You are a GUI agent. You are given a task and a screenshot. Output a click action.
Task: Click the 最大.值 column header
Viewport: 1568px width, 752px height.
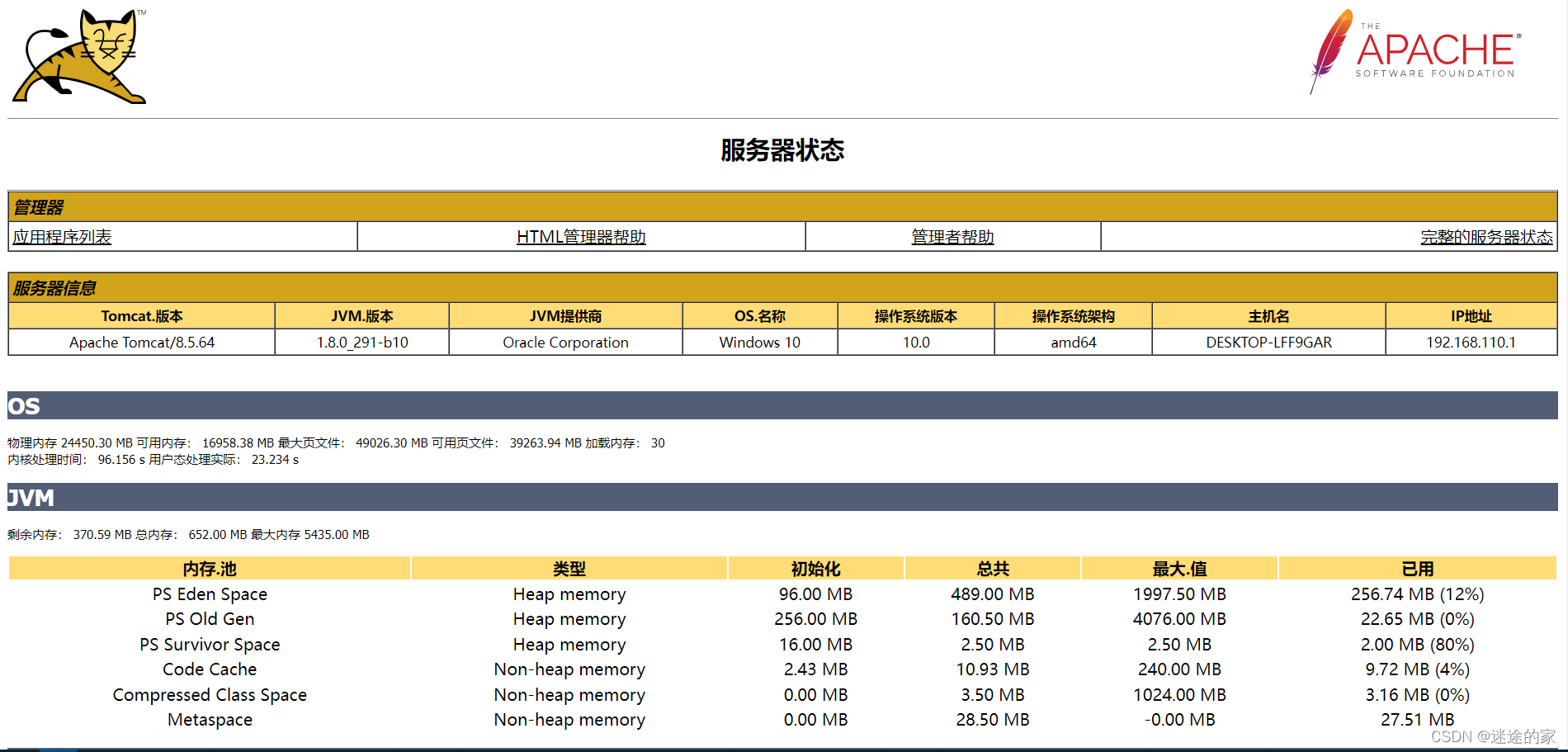(x=1179, y=569)
